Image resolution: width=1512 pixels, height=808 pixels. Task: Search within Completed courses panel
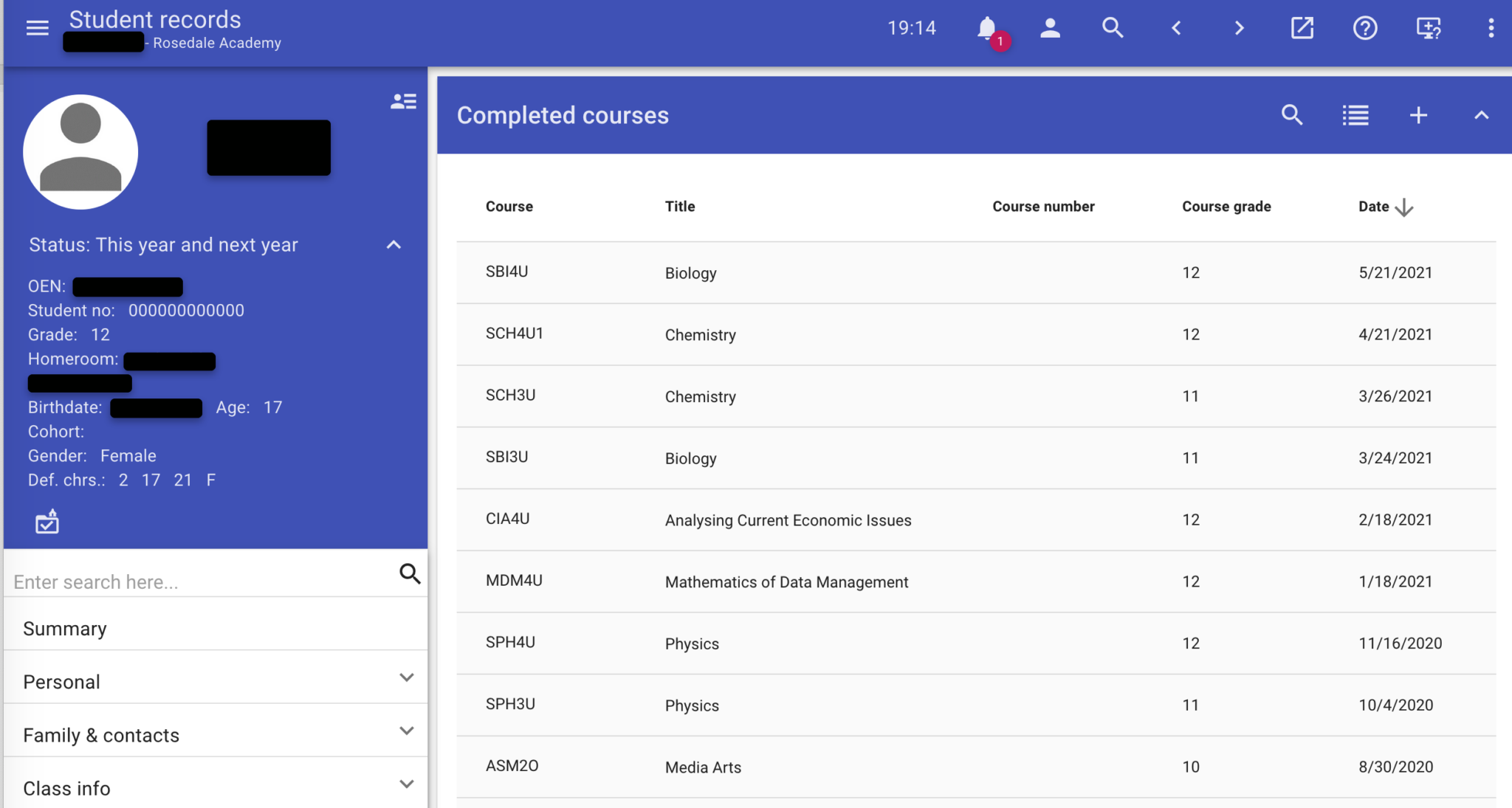[x=1292, y=115]
